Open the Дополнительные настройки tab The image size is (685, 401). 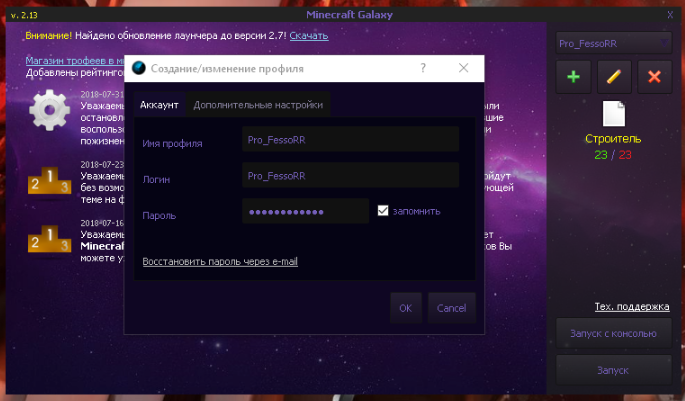(x=258, y=105)
